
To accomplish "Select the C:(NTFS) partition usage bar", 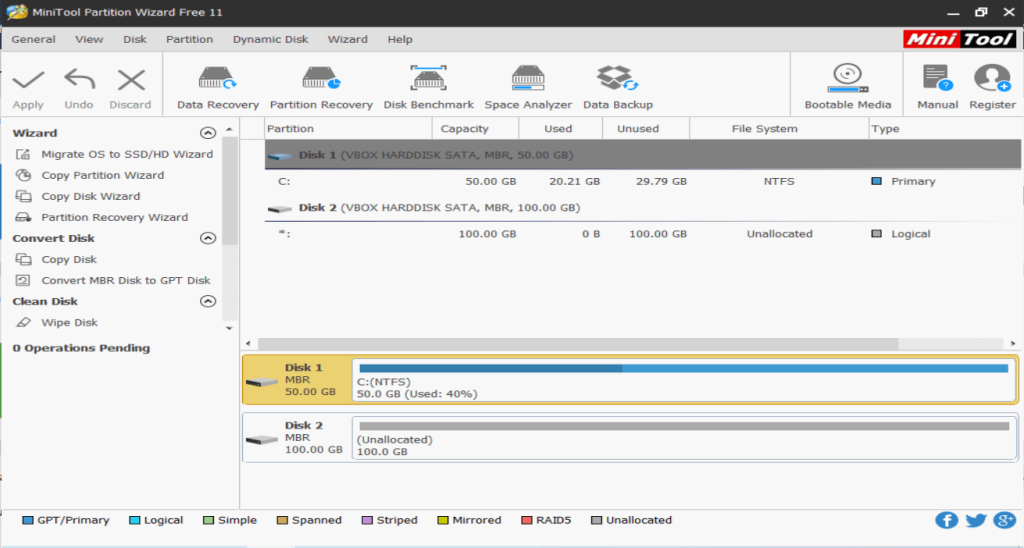I will coord(684,368).
